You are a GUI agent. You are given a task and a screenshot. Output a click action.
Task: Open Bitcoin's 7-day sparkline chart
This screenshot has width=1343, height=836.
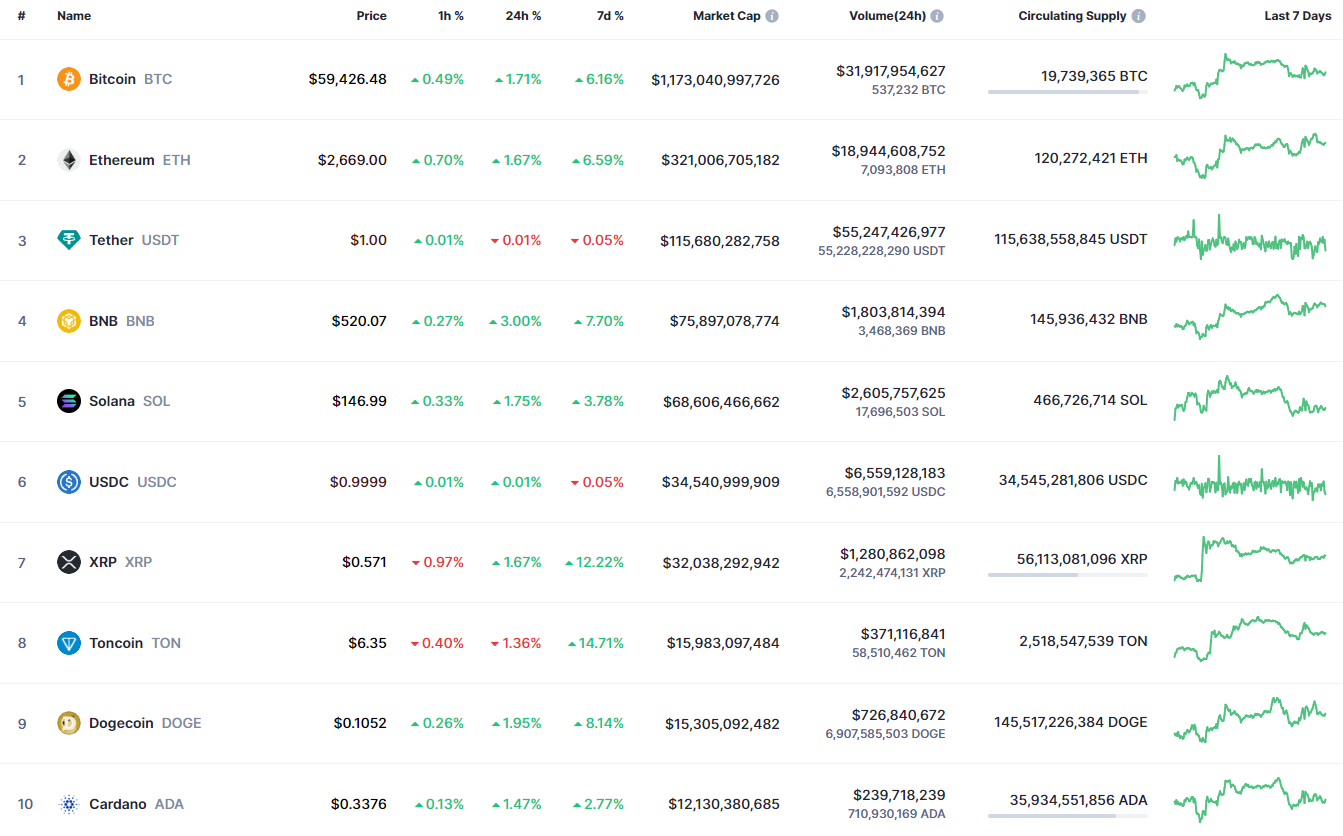coord(1250,76)
